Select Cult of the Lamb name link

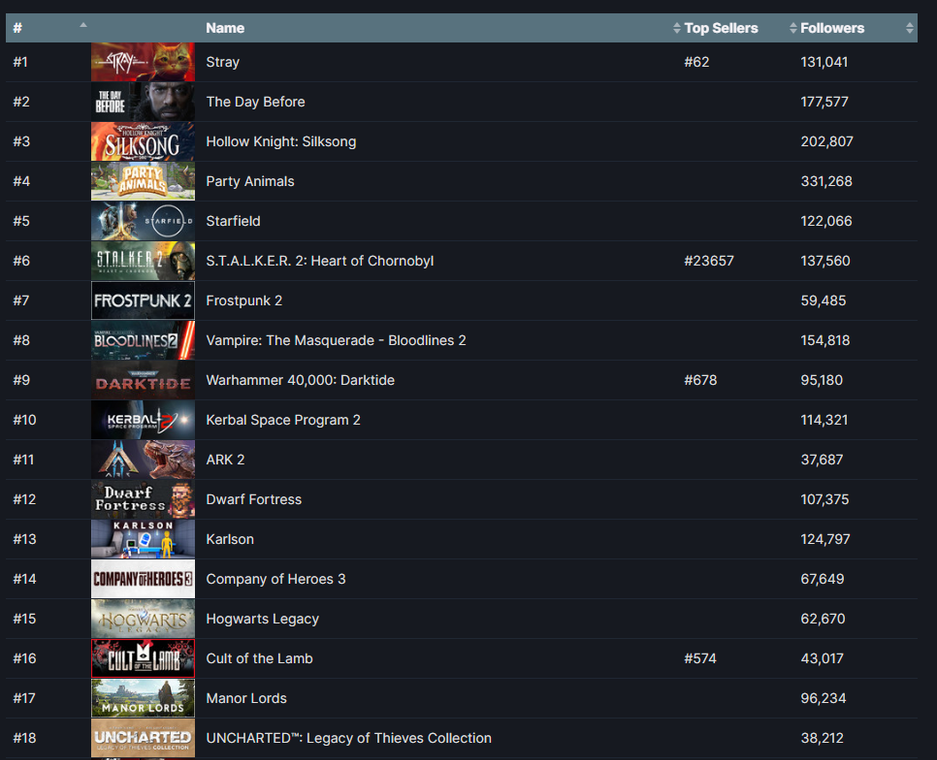tap(259, 658)
